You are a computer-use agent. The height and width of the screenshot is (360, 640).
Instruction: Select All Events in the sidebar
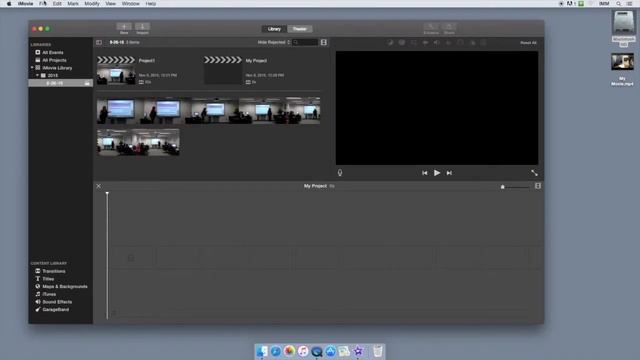[x=53, y=52]
